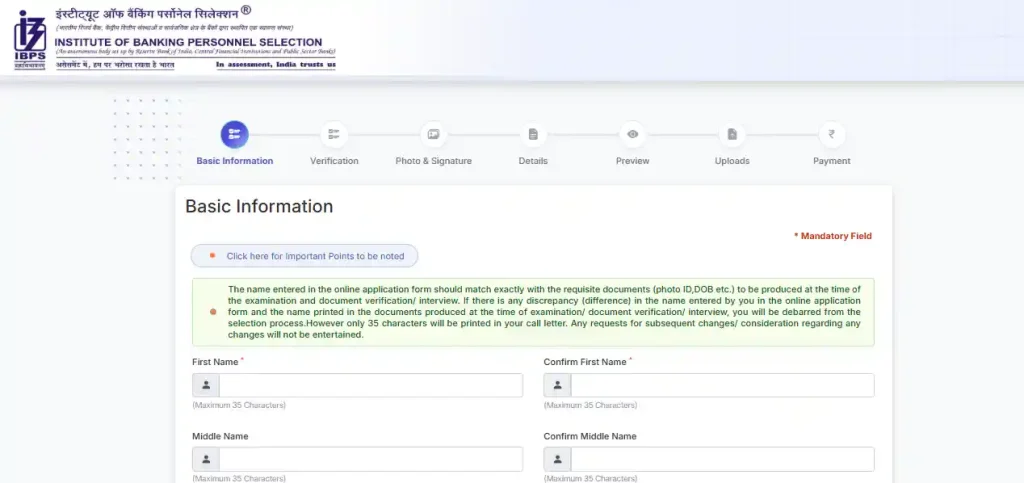
Task: Click person icon beside Middle Name field
Action: point(206,459)
